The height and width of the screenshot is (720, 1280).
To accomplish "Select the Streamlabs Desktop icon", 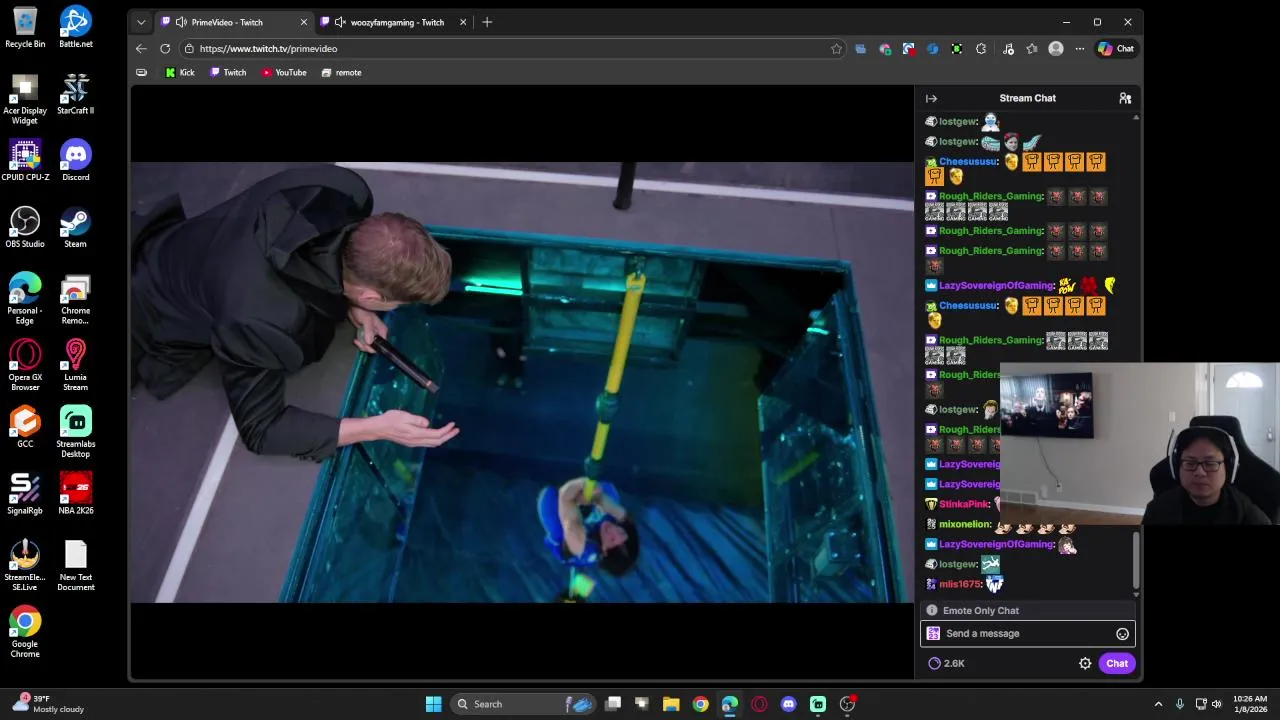I will coord(75,433).
